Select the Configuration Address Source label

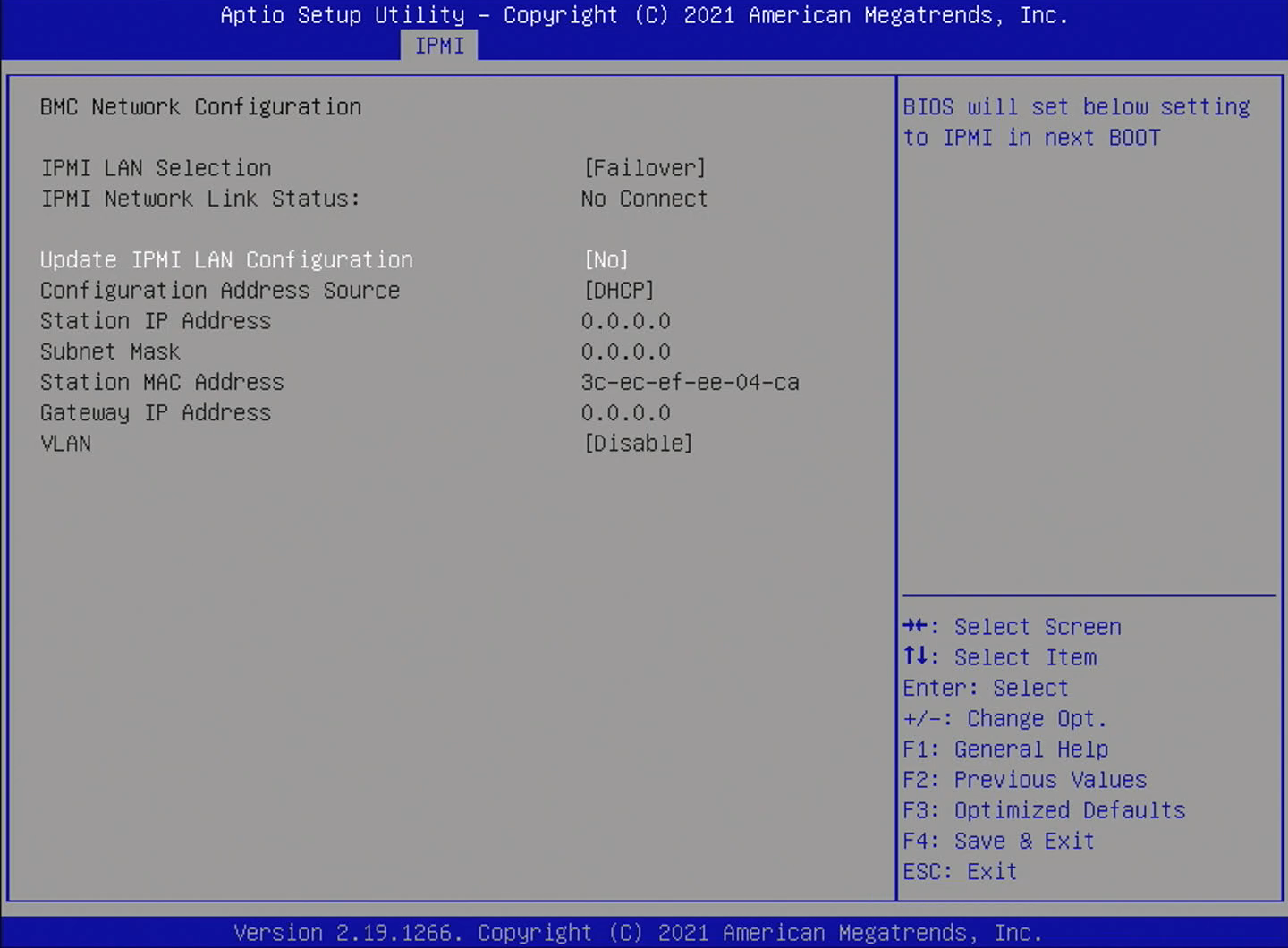(x=220, y=291)
